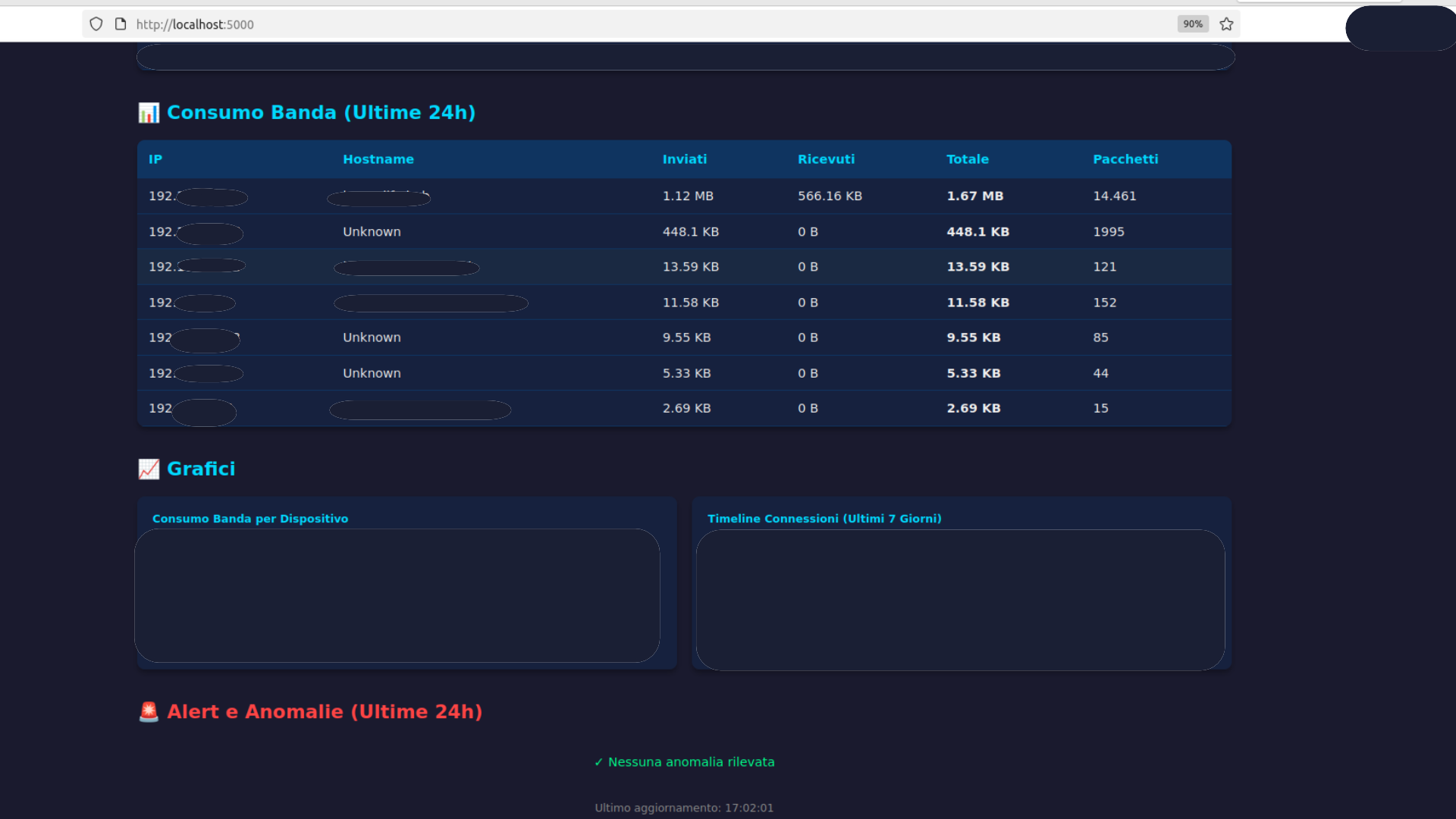1456x819 pixels.
Task: Sort the table by the Inviati column
Action: [685, 159]
